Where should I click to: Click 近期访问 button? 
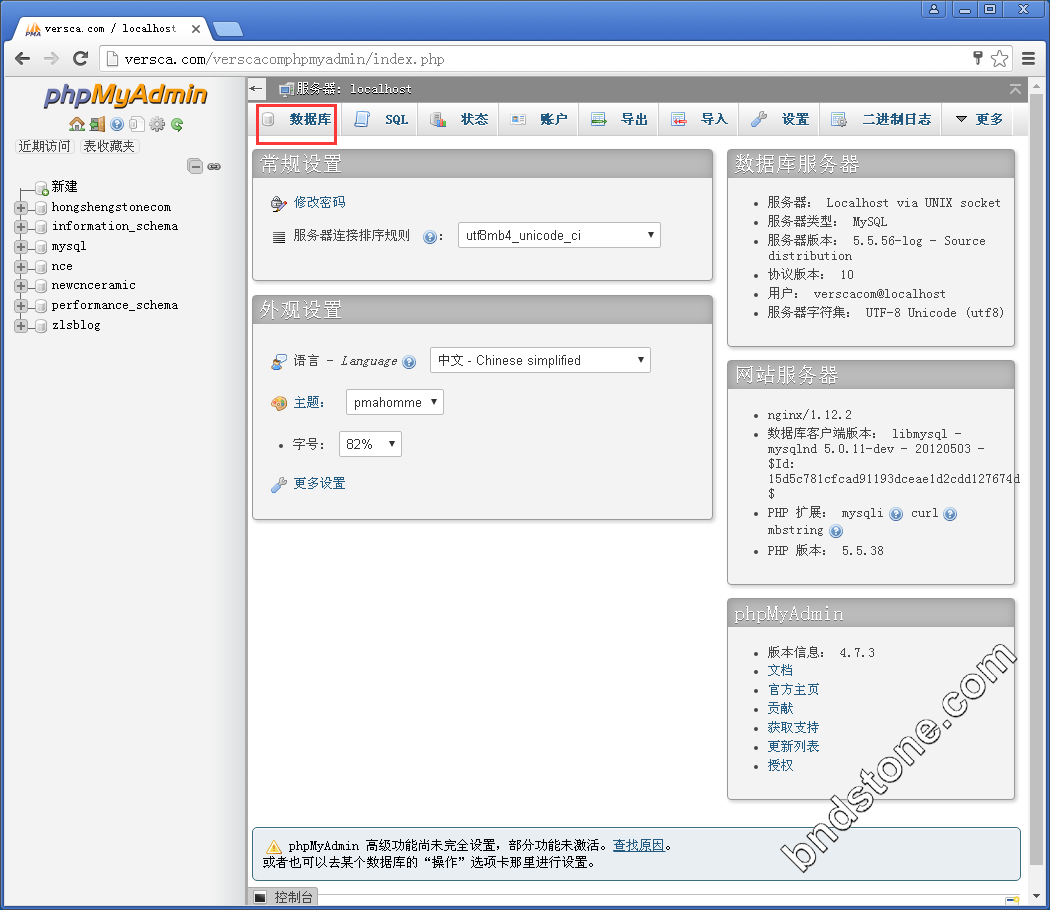coord(44,146)
